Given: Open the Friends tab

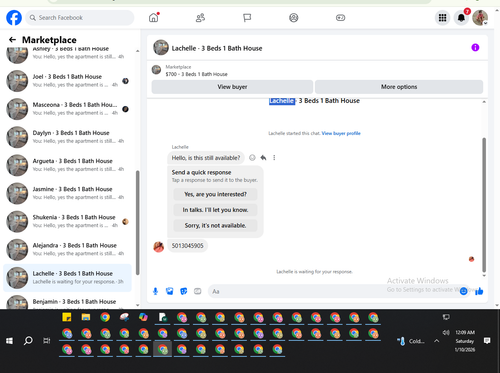Looking at the screenshot, I should click(x=200, y=18).
